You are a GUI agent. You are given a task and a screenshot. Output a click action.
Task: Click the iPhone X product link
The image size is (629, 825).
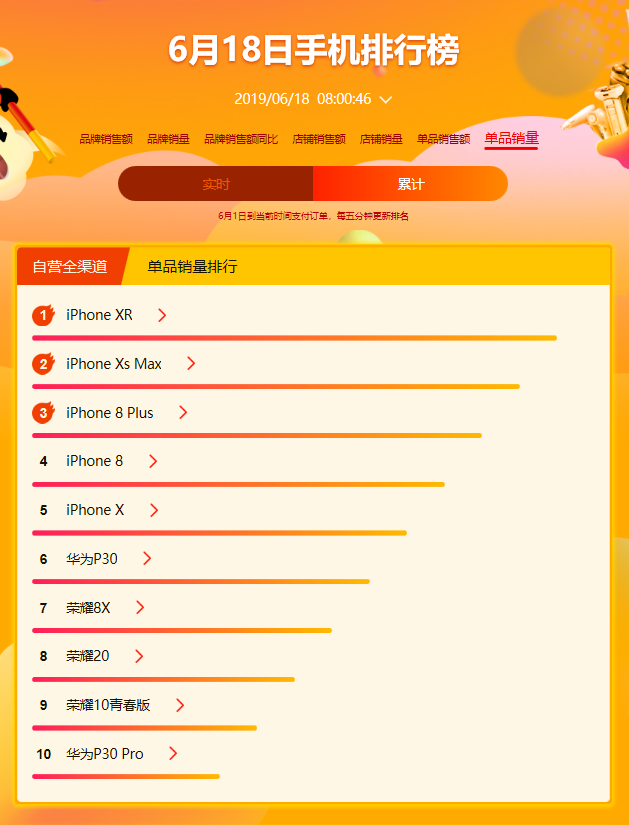tap(95, 510)
